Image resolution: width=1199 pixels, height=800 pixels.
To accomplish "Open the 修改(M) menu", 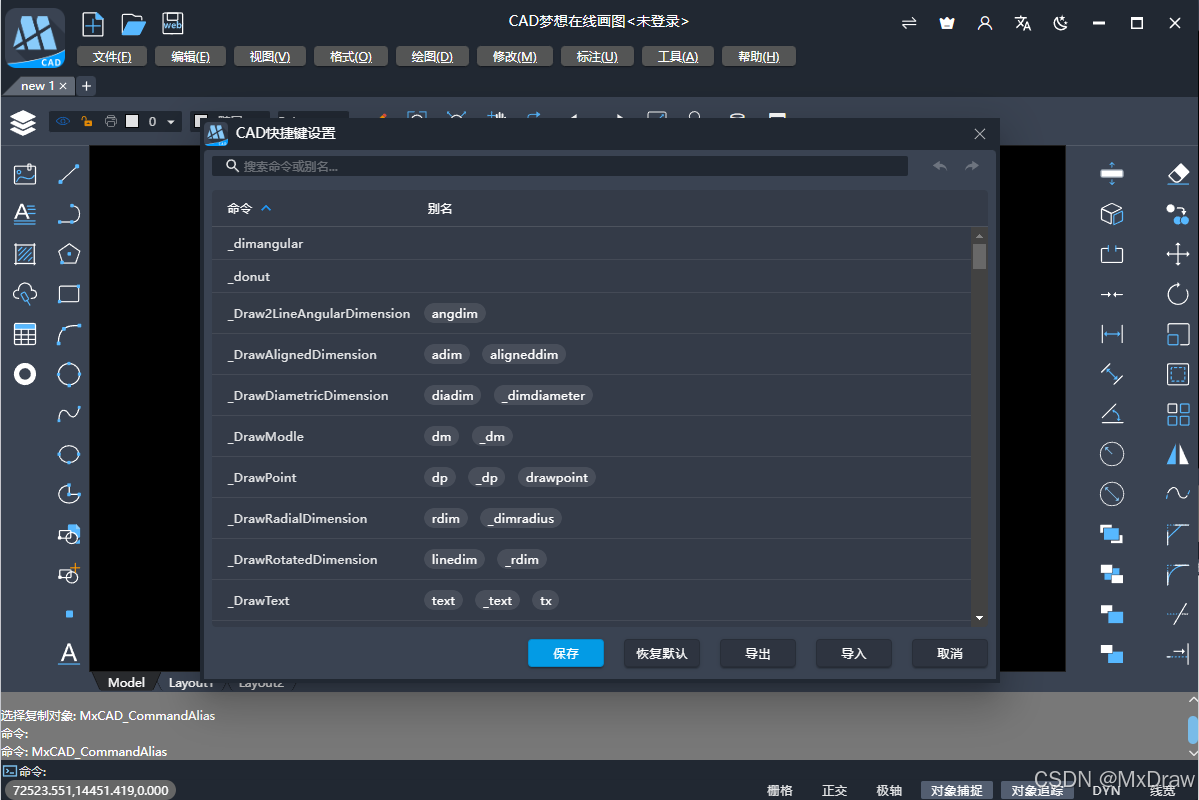I will [x=515, y=57].
